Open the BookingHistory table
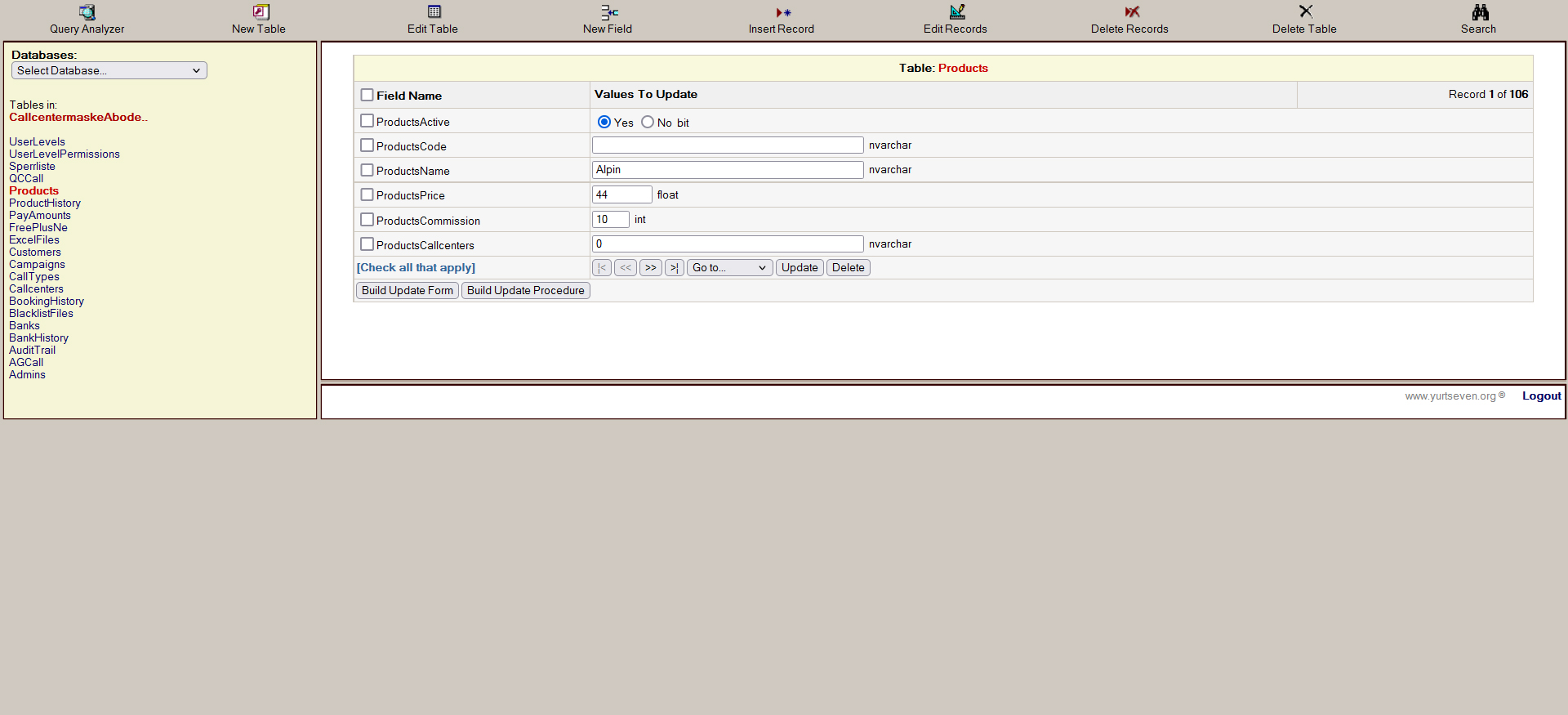 pyautogui.click(x=47, y=301)
